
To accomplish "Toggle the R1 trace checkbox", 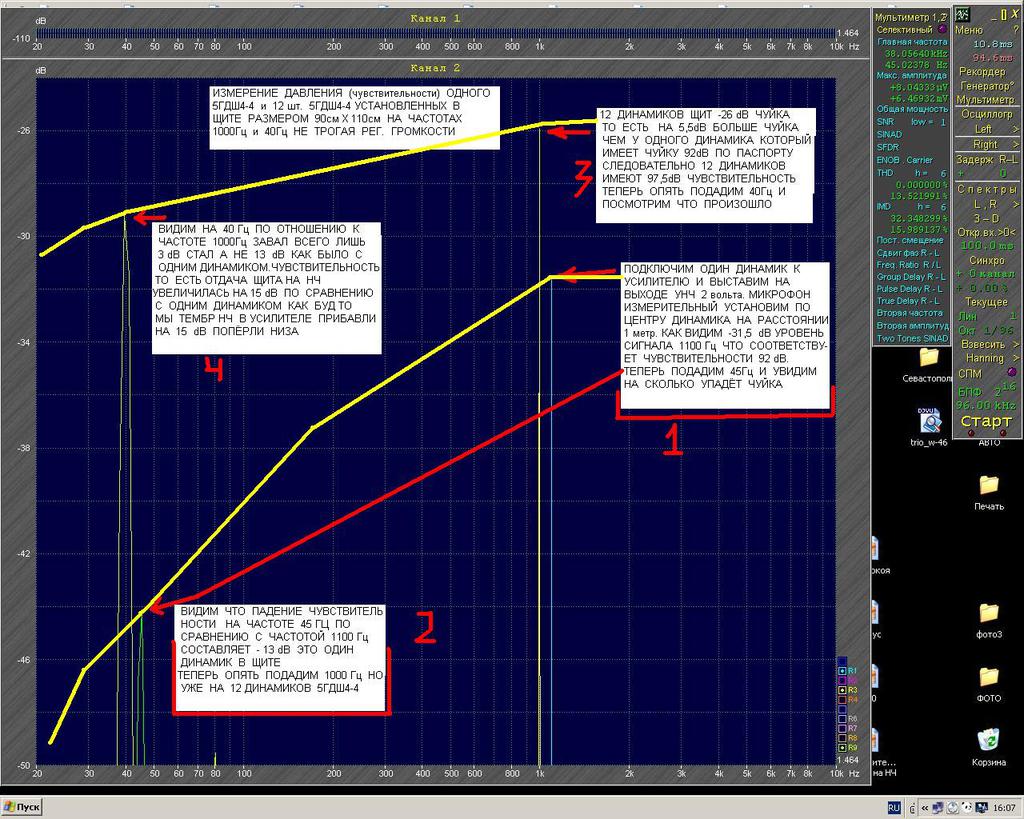I will 842,671.
